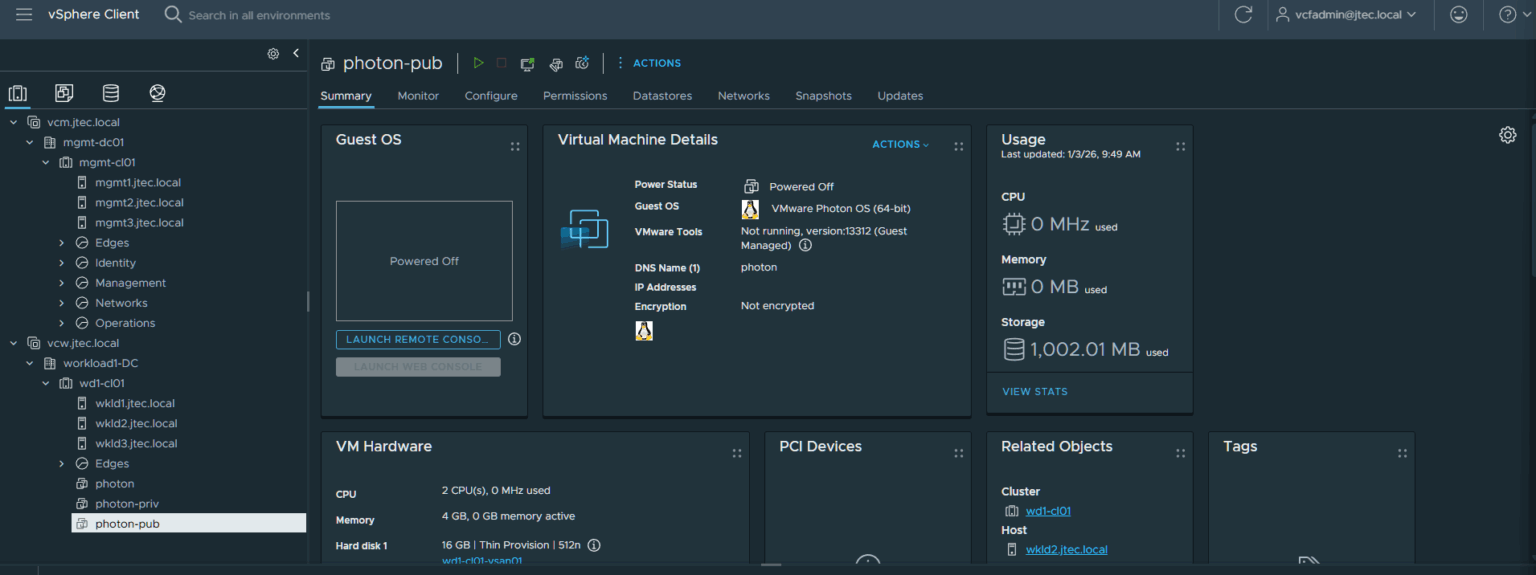Image resolution: width=1536 pixels, height=575 pixels.
Task: Open sidebar settings gear icon
Action: point(273,54)
